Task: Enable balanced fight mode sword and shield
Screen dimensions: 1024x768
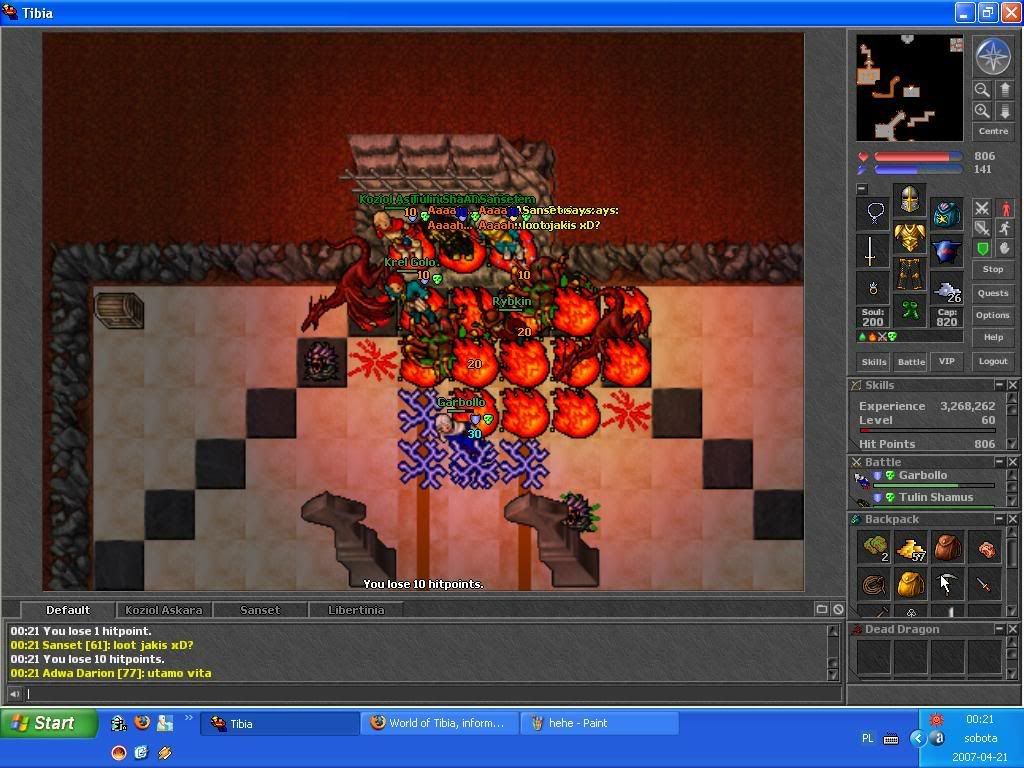Action: pyautogui.click(x=982, y=229)
